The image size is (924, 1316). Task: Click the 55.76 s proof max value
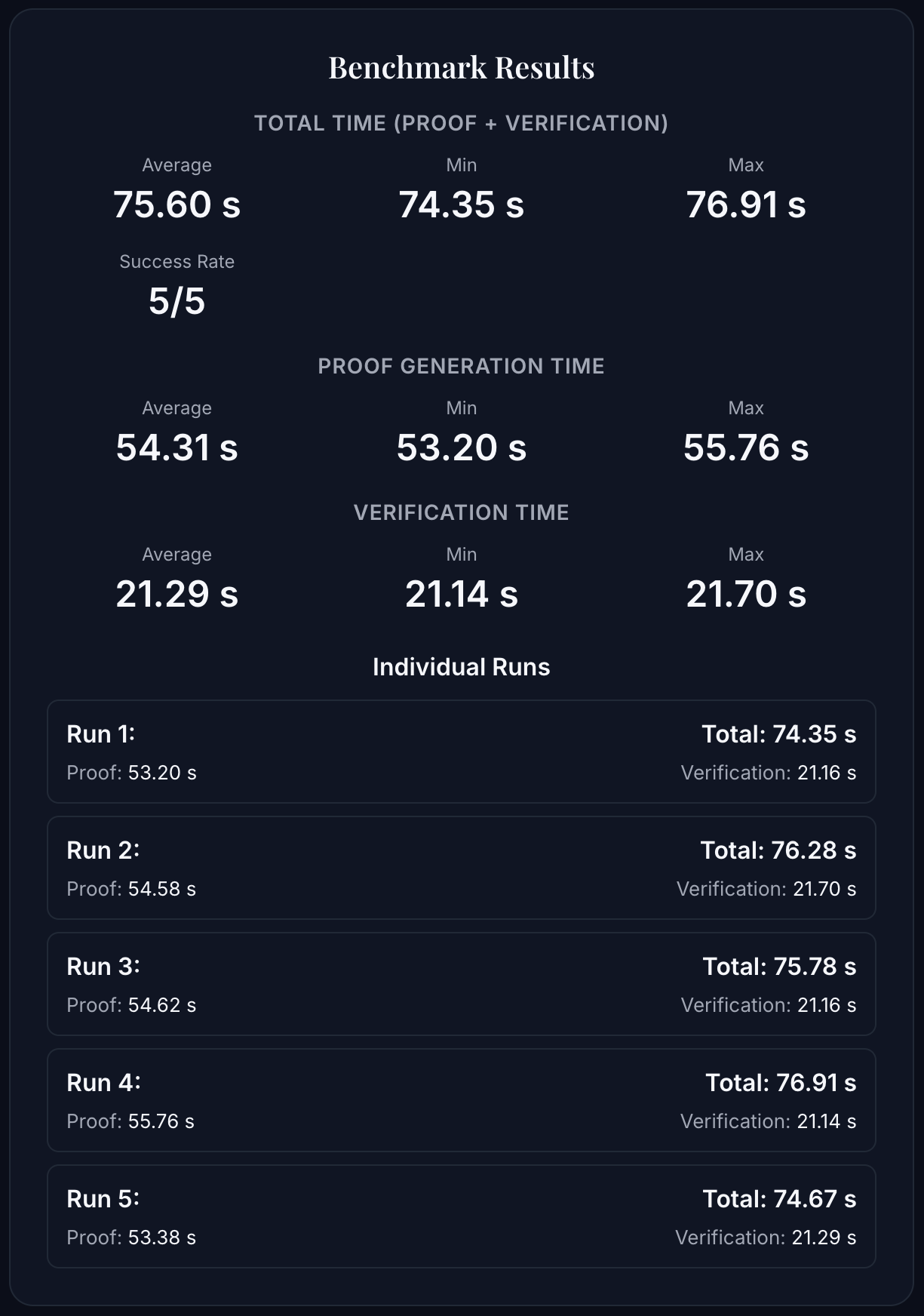[745, 447]
